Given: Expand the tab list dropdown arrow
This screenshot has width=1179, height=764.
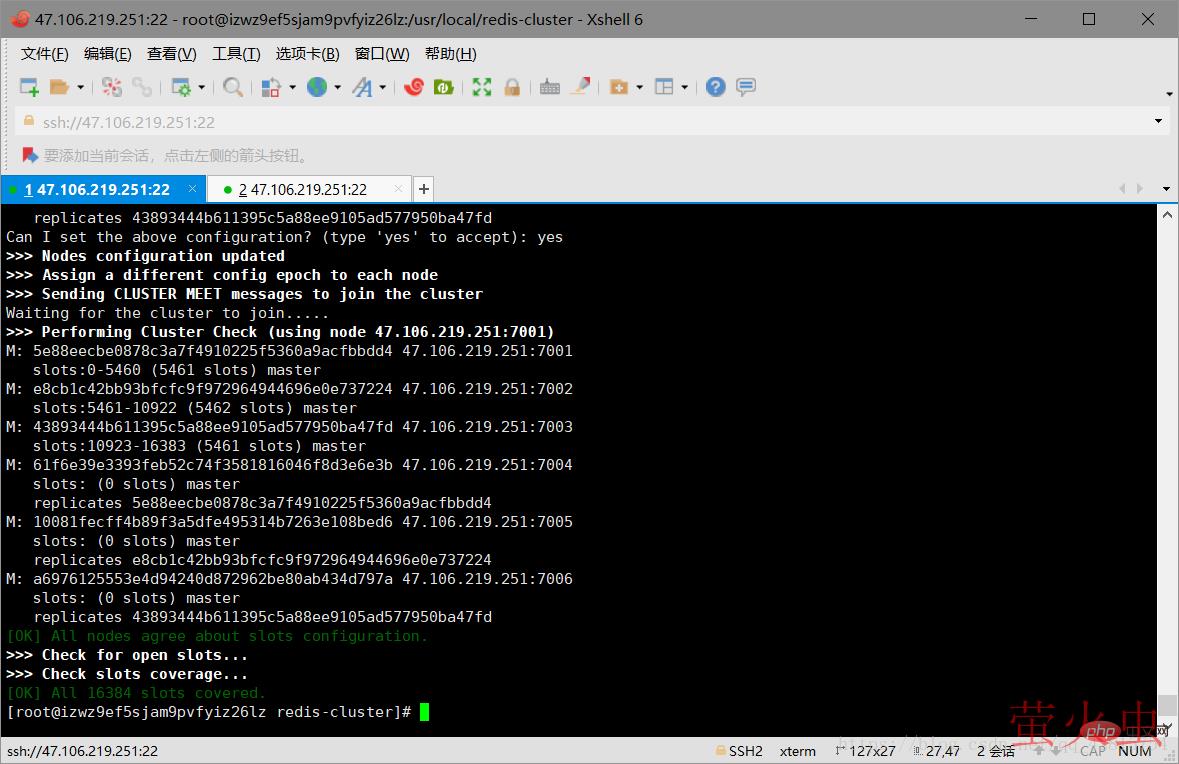Looking at the screenshot, I should click(x=1166, y=189).
